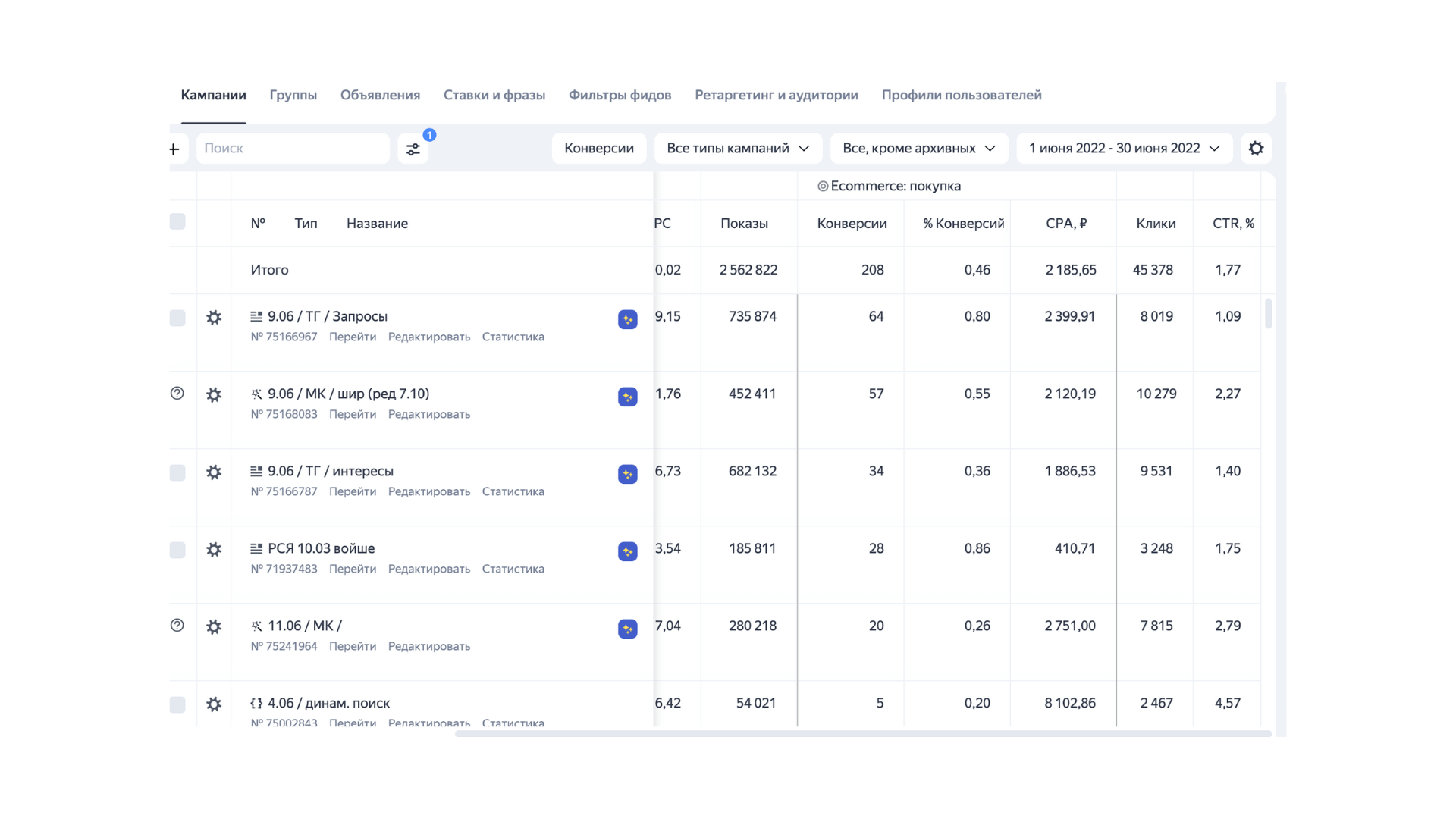Open the Ретаргетинг и аудитории tab
1456x819 pixels.
pyautogui.click(x=775, y=95)
